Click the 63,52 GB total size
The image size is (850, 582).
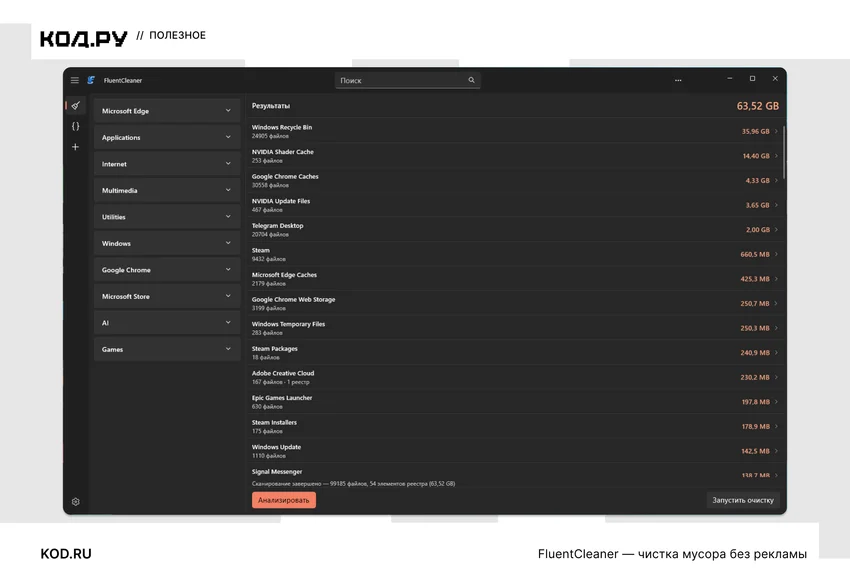757,106
